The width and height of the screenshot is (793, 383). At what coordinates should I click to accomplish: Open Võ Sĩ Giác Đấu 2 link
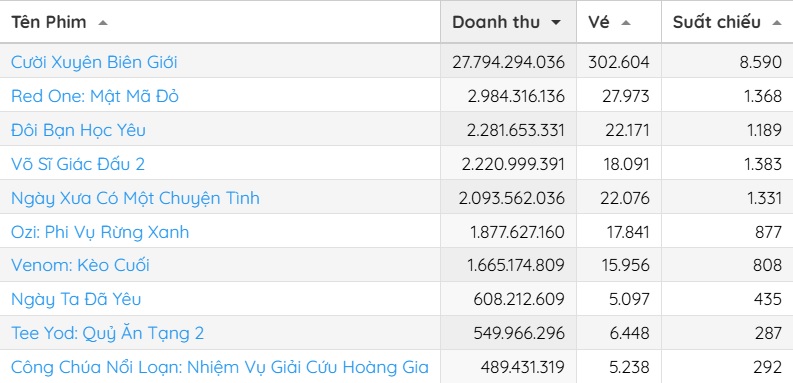[x=78, y=164]
